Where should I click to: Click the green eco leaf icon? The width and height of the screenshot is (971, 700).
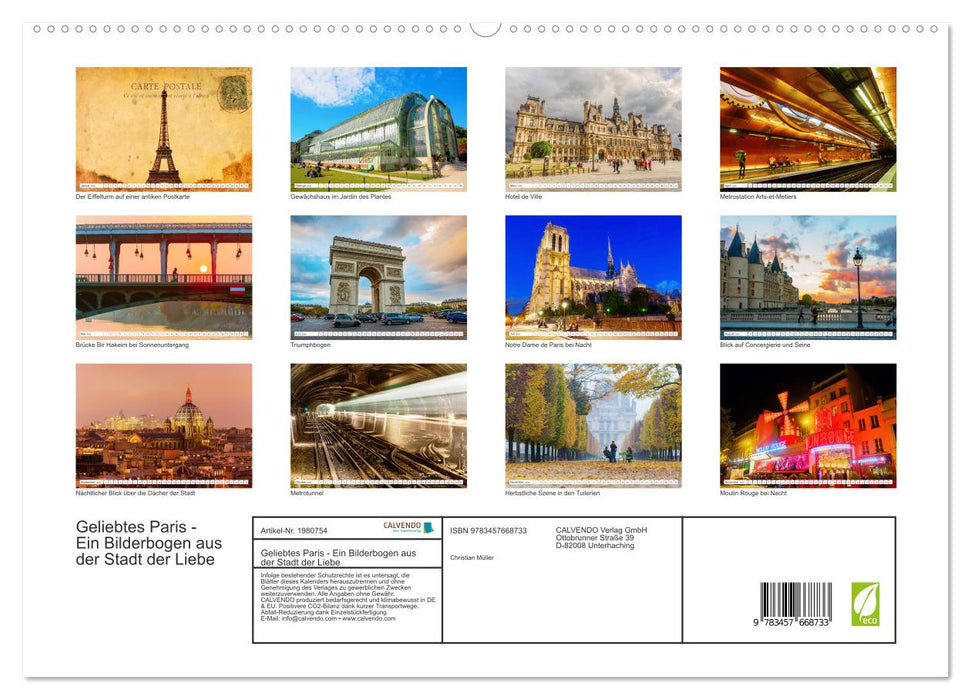pos(865,604)
